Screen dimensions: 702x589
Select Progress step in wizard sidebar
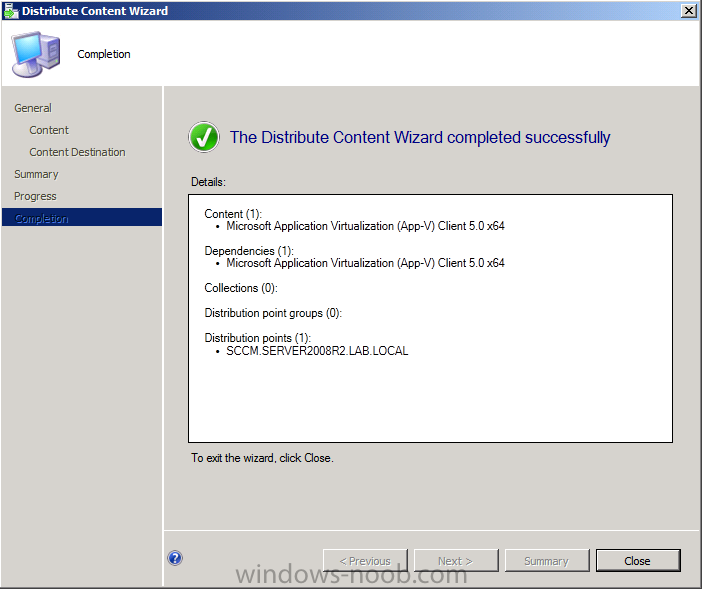[x=35, y=196]
